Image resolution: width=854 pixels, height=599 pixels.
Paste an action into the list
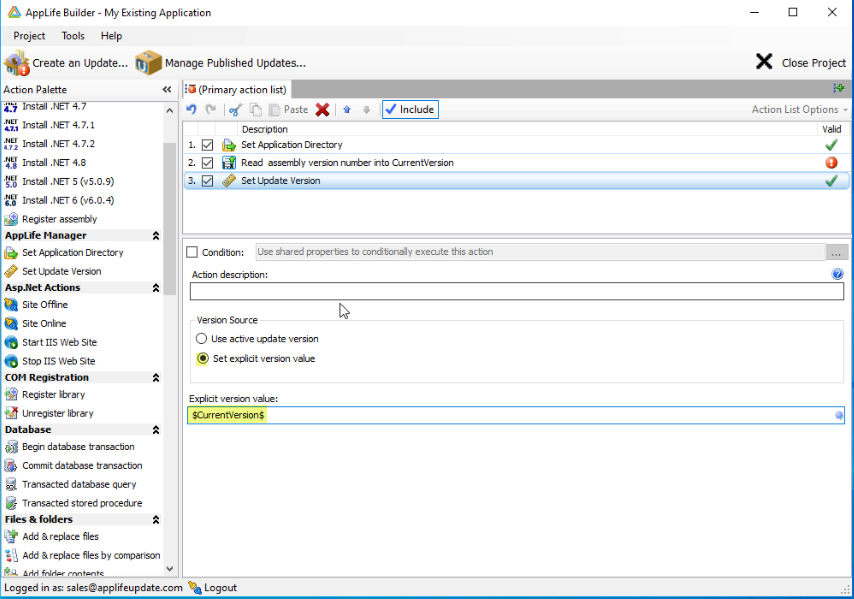[x=289, y=109]
